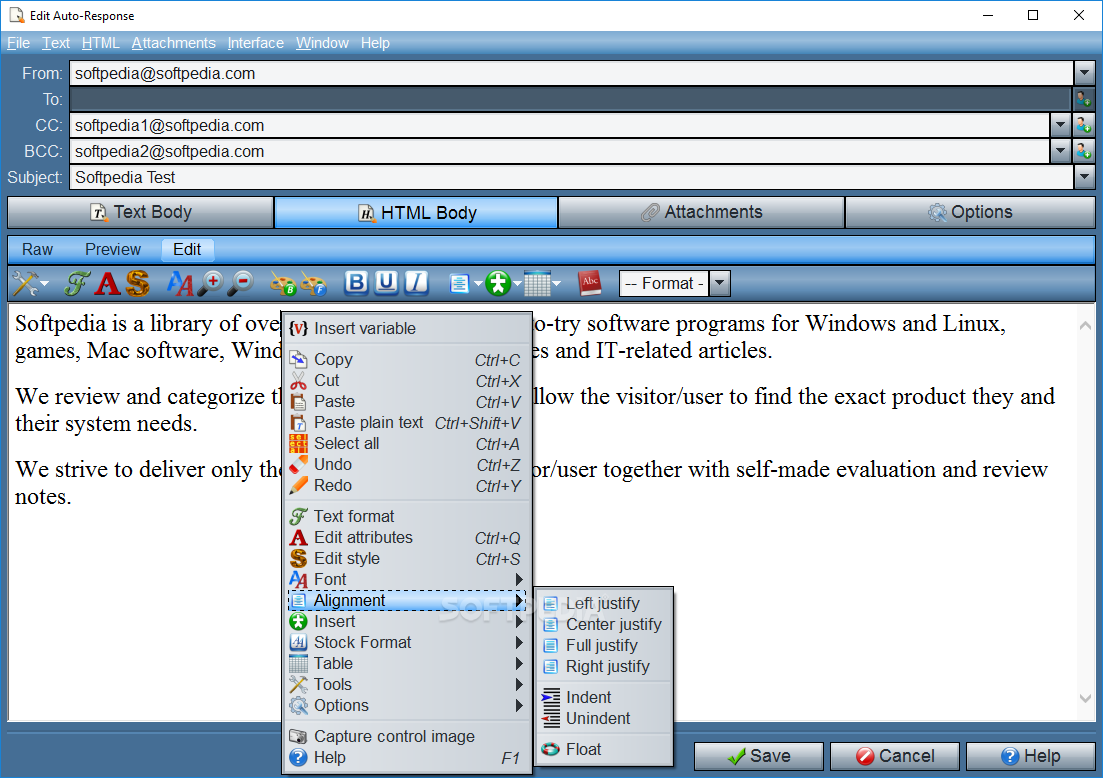Expand the BCC address dropdown
This screenshot has height=778, width=1103.
1060,151
